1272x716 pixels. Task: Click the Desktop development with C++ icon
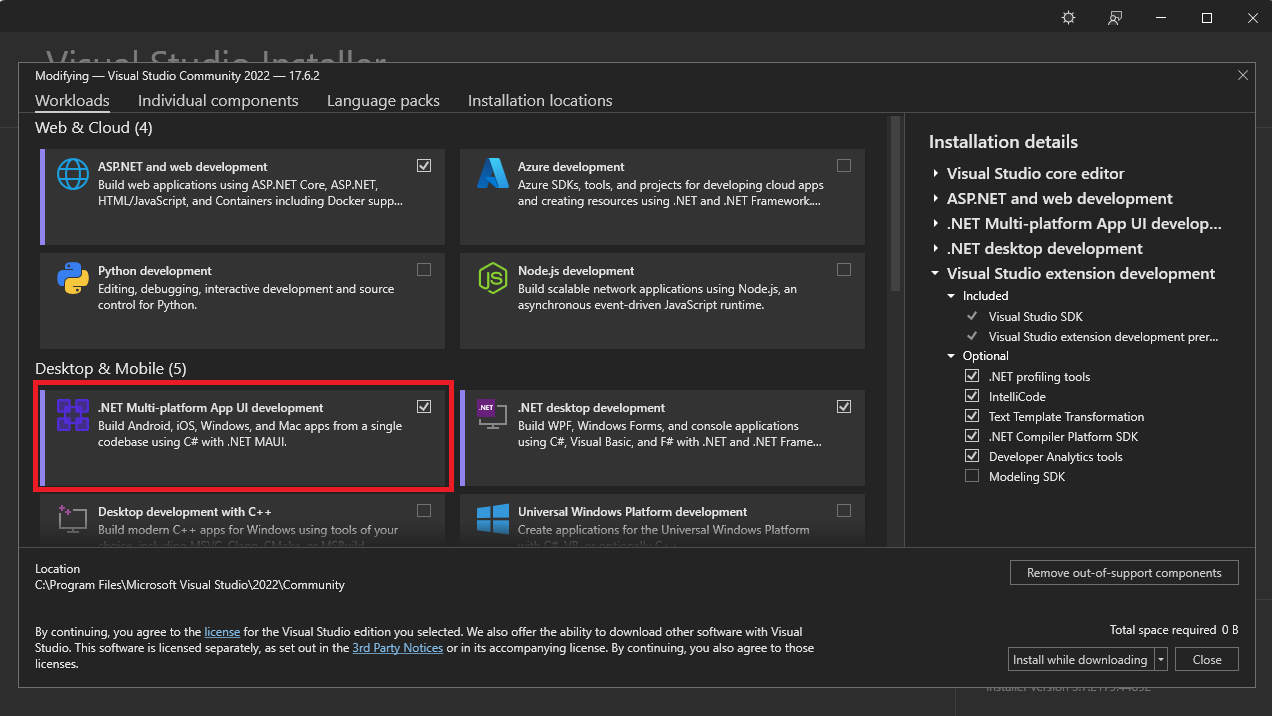tap(73, 517)
